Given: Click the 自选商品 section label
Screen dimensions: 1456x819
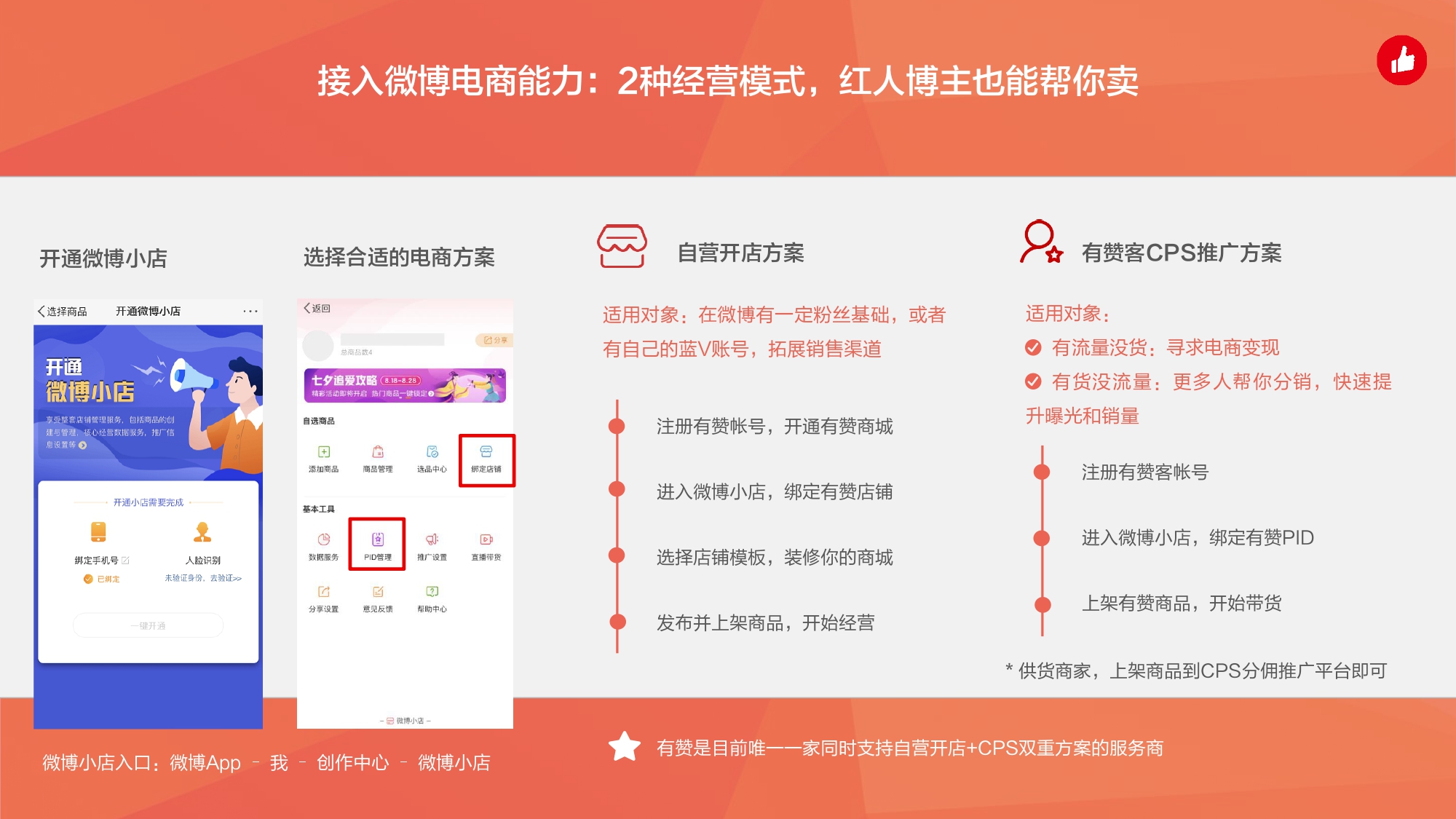Looking at the screenshot, I should click(319, 421).
